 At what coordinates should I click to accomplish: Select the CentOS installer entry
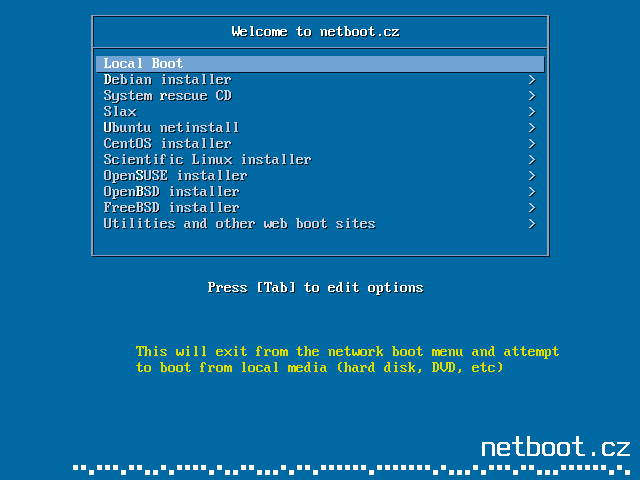click(167, 144)
